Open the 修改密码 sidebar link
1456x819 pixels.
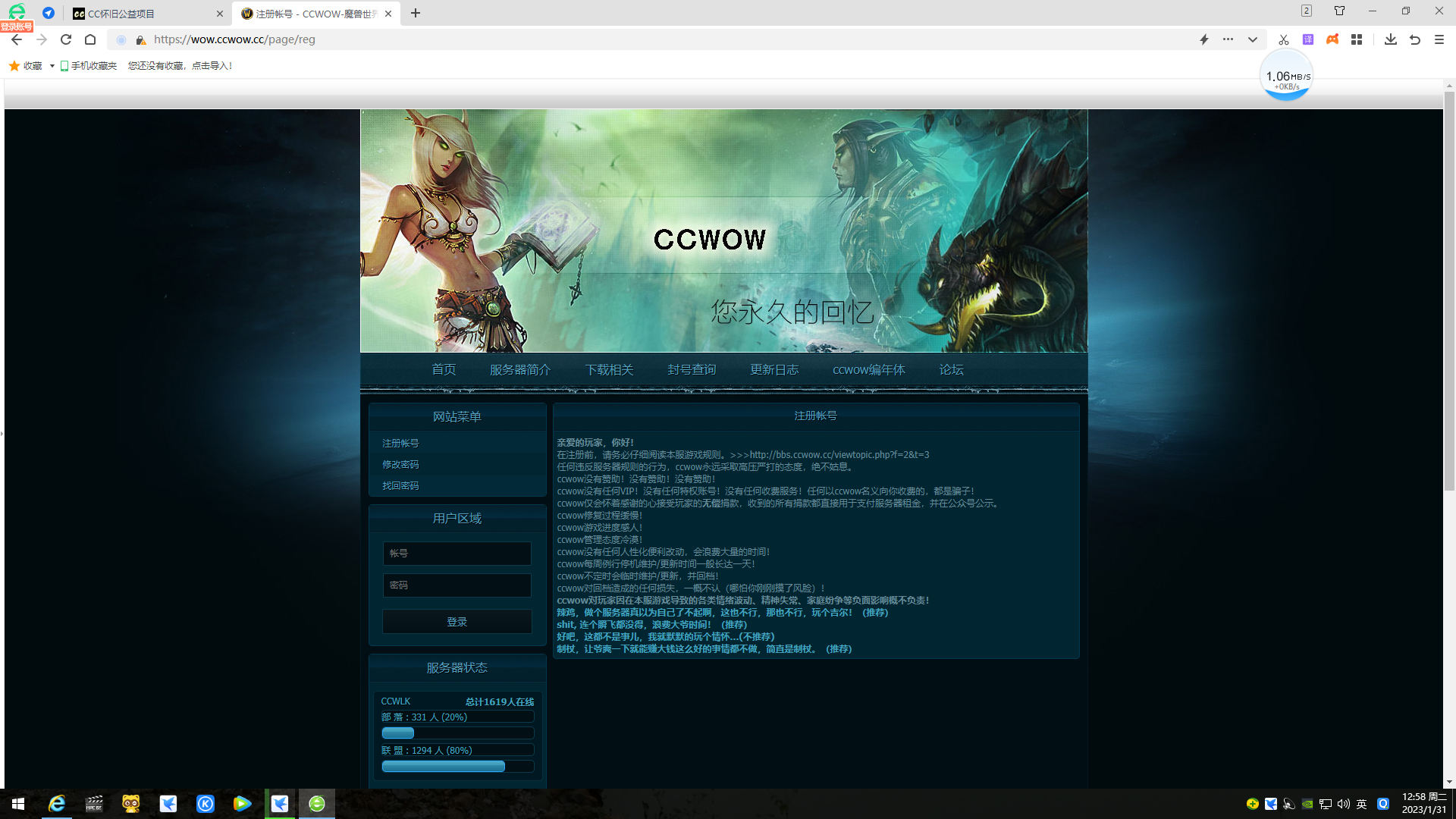[400, 464]
